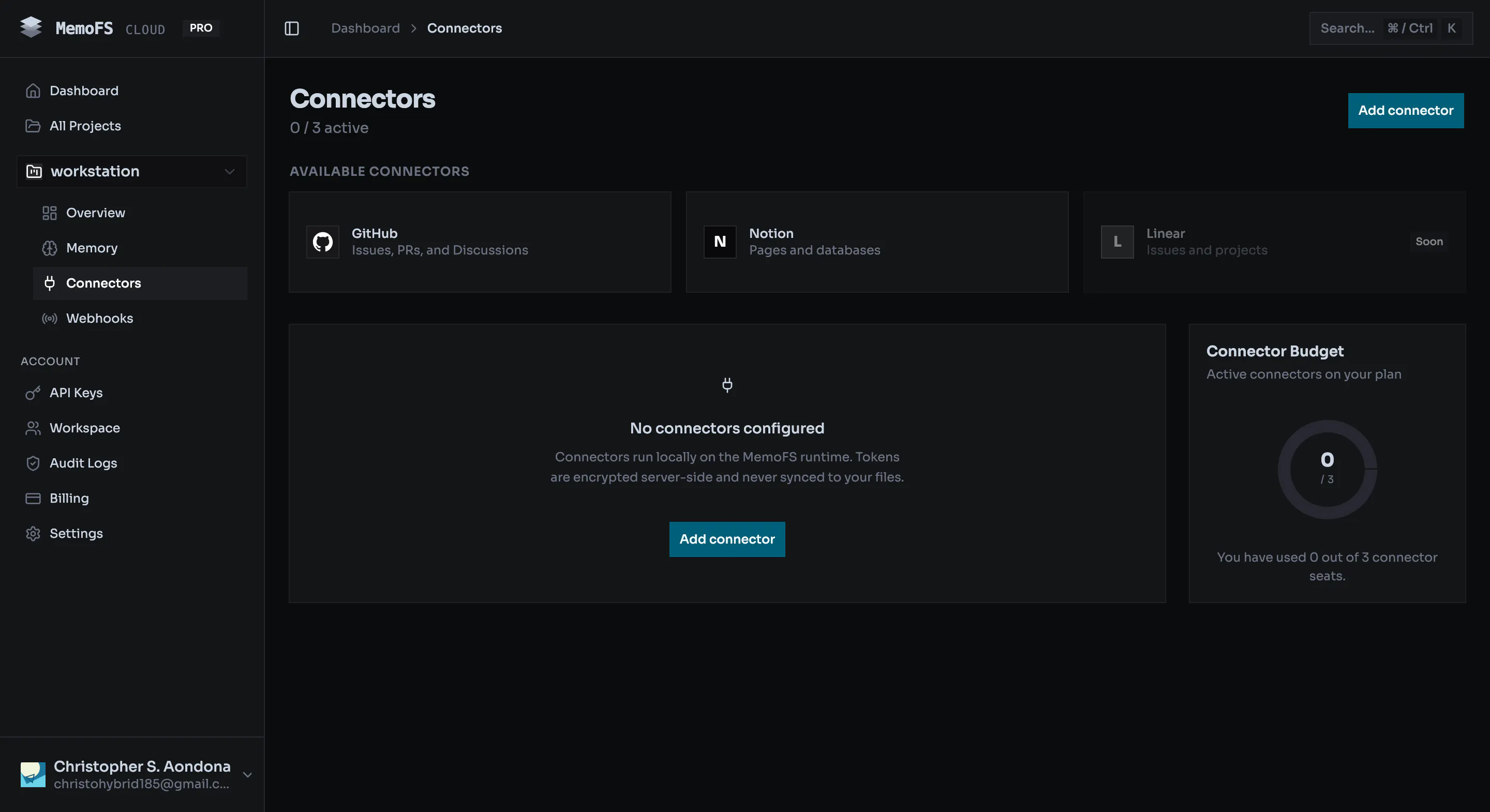Open API Keys

tap(131, 393)
